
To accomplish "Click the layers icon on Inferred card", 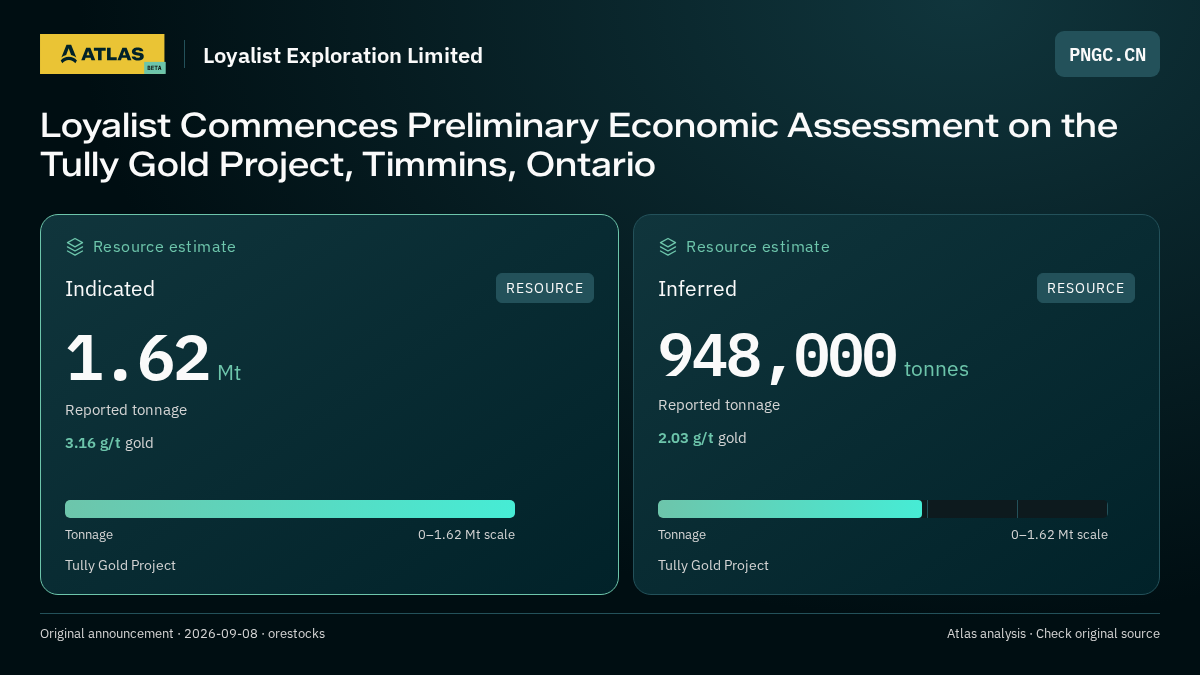I will tap(668, 247).
